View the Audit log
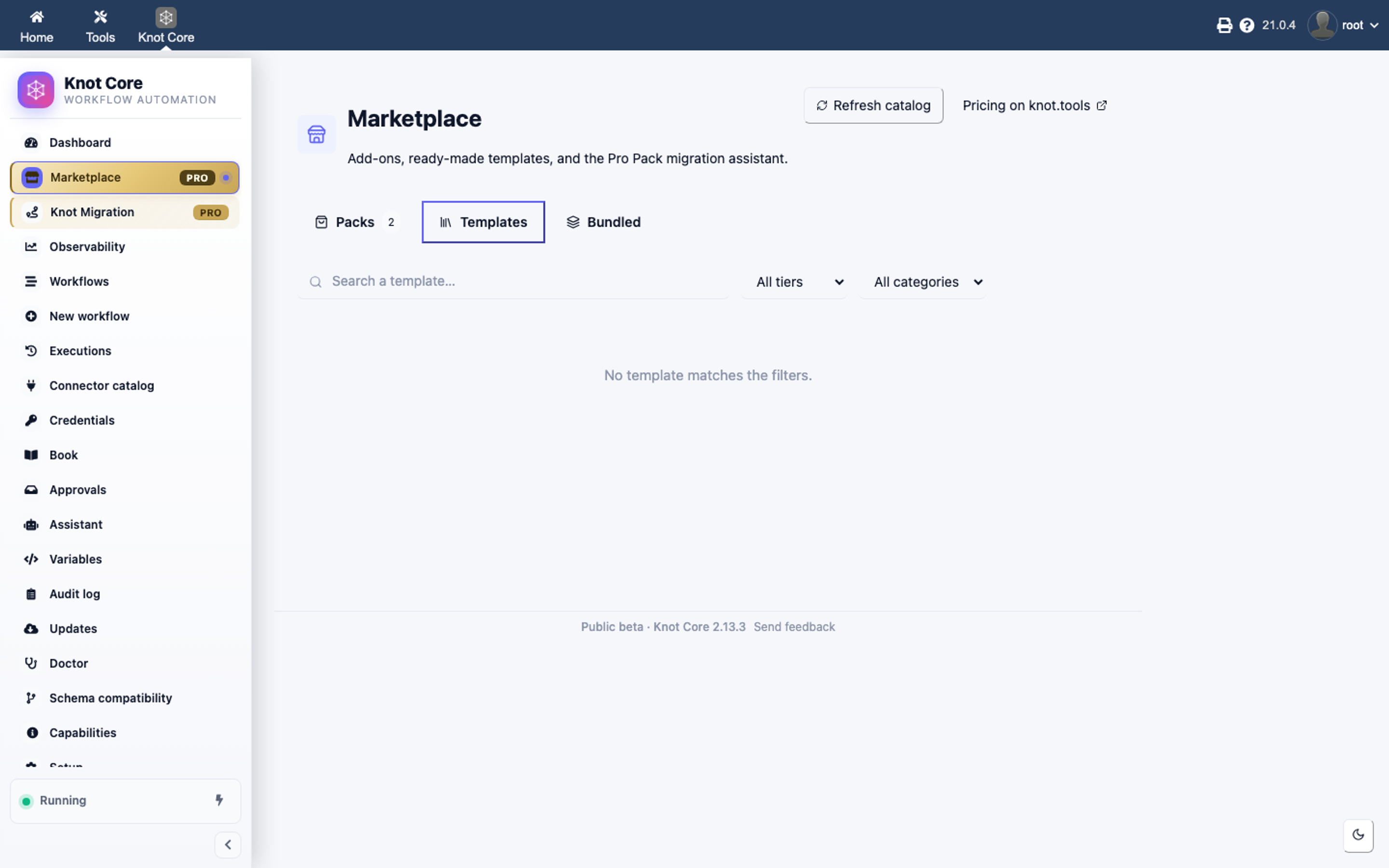The image size is (1389, 868). pos(124,594)
